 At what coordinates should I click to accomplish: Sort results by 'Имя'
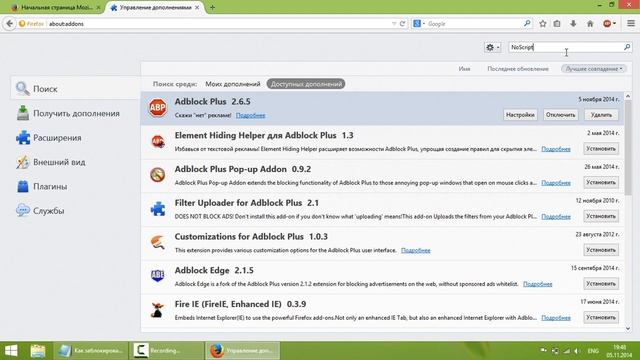click(464, 69)
